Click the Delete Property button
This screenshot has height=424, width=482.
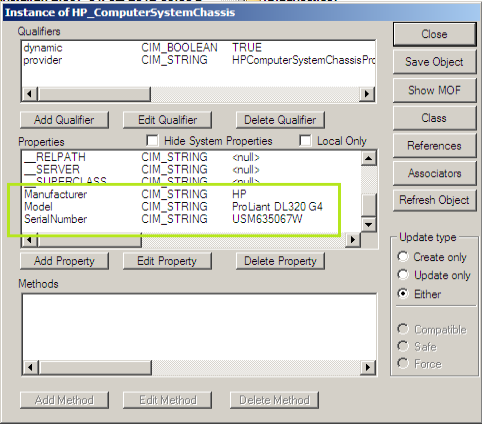[x=280, y=261]
